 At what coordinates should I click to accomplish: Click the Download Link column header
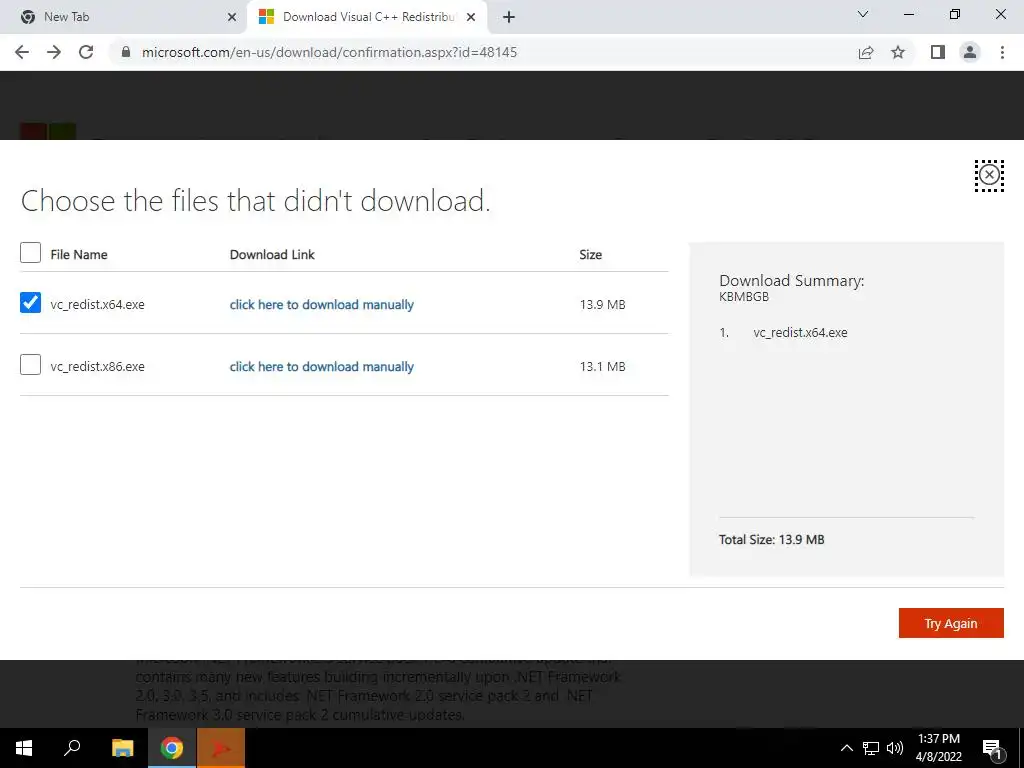click(x=272, y=255)
